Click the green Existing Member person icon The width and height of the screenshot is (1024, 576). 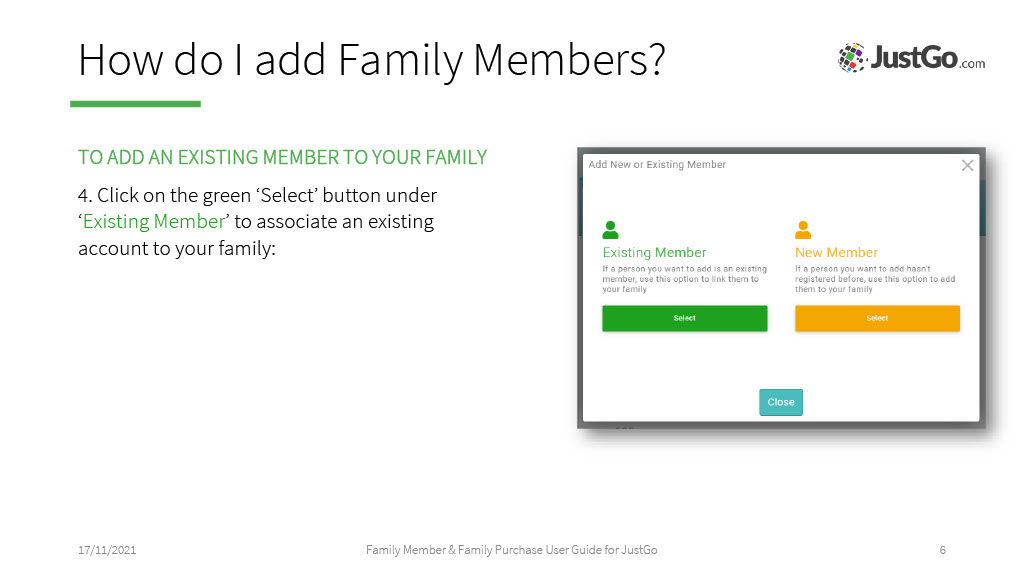(611, 230)
